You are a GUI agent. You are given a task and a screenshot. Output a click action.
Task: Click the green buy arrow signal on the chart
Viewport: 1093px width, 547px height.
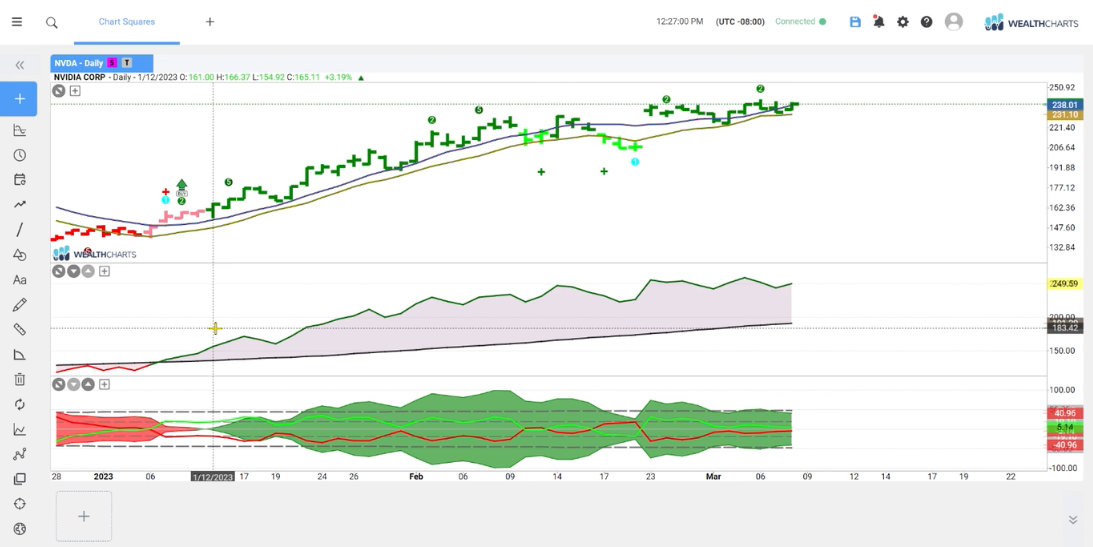click(x=181, y=187)
